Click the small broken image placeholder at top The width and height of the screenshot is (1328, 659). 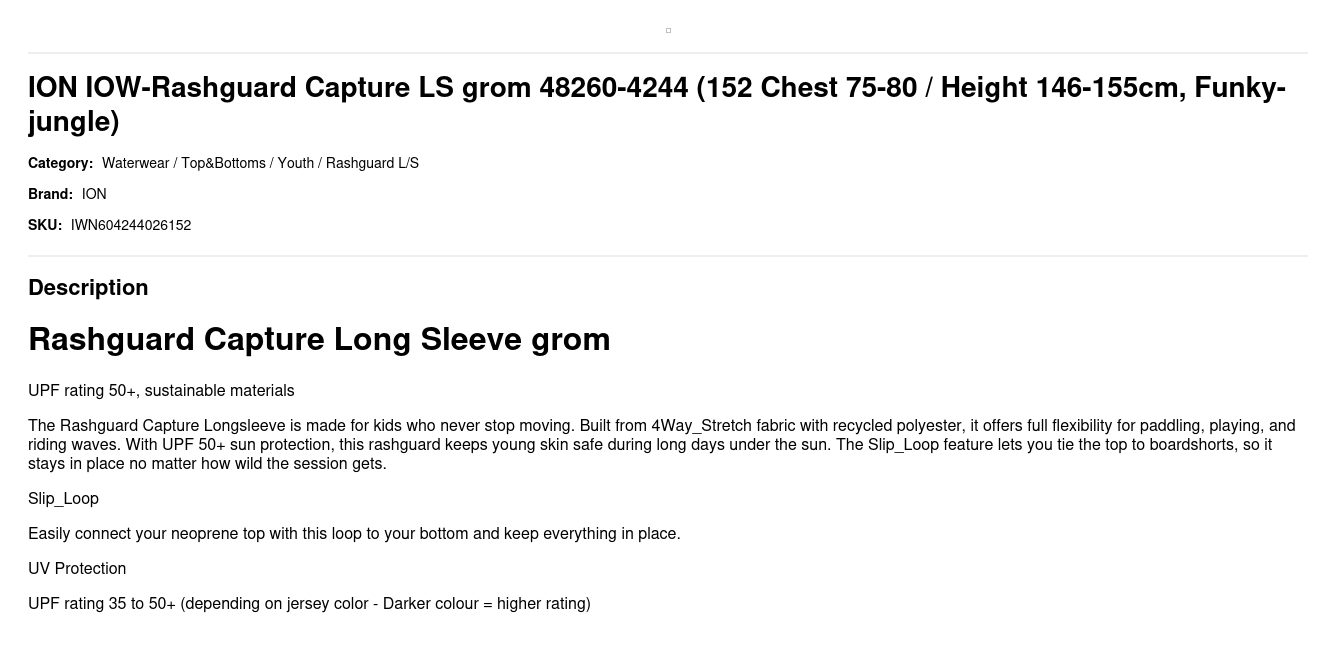668,30
